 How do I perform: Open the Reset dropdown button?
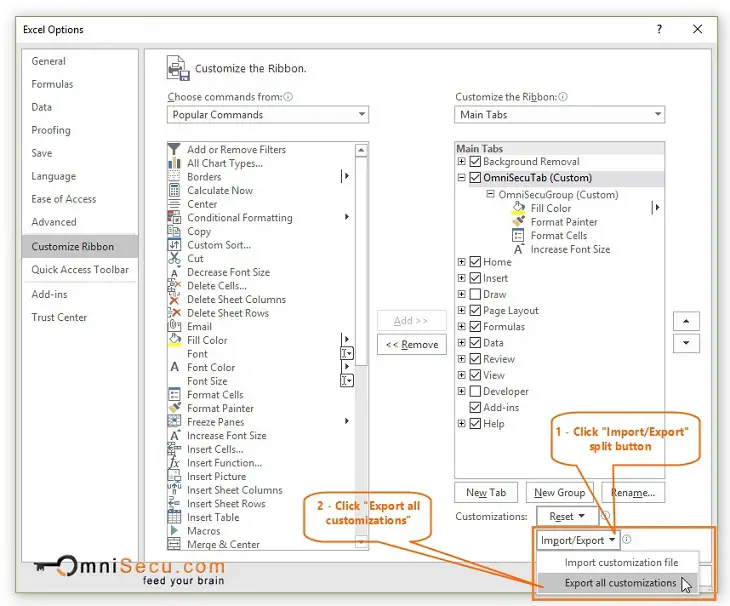coord(567,516)
